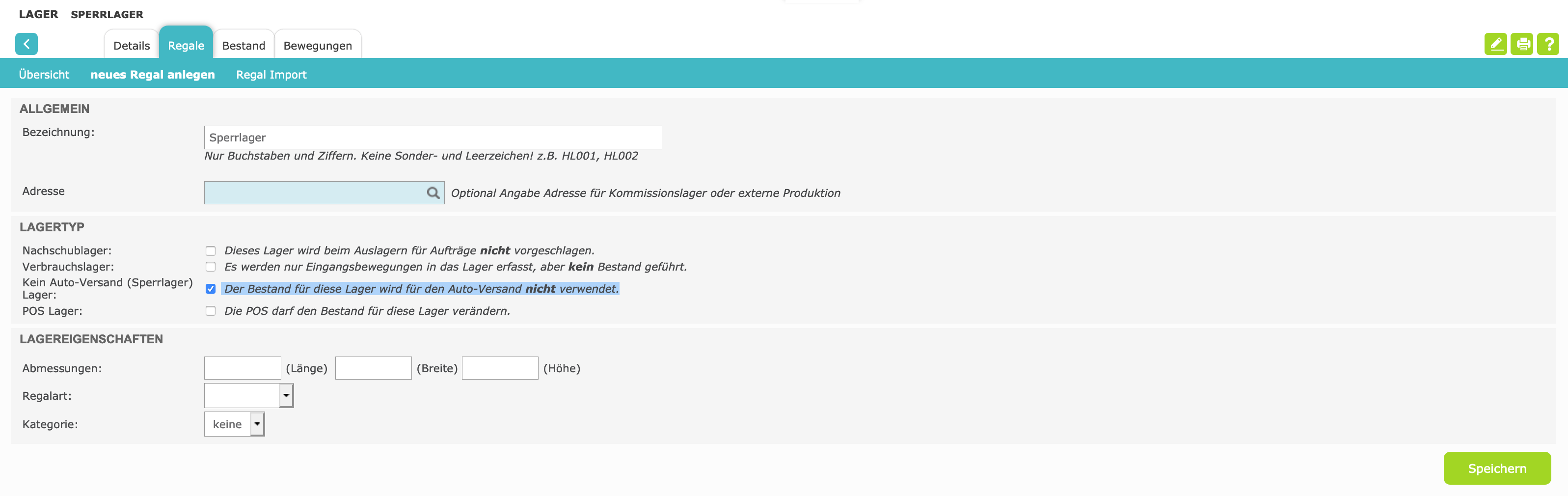
Task: Click the Länge dimension input
Action: click(x=242, y=368)
